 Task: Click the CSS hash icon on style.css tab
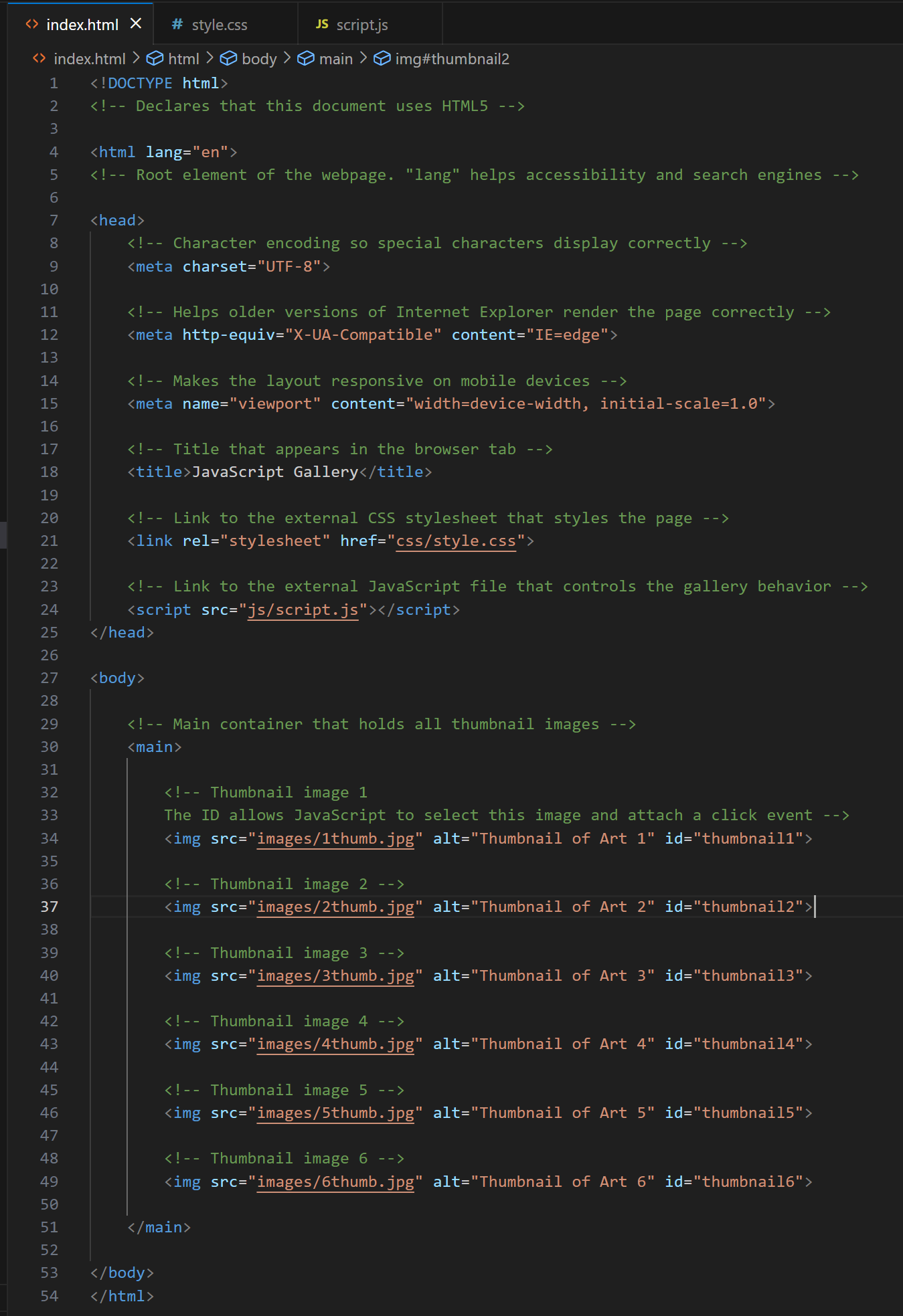coord(177,25)
